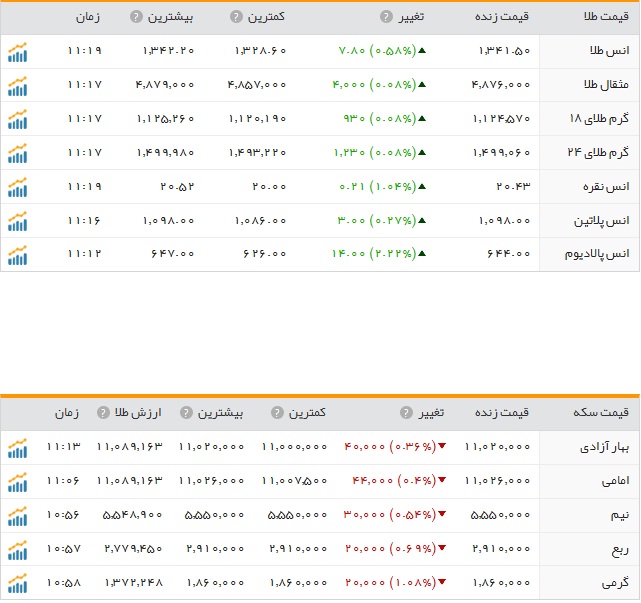Select انس طلا lowest value ۱,۳۲۸.۶۰
Viewport: 641px width, 603px height.
tap(260, 51)
